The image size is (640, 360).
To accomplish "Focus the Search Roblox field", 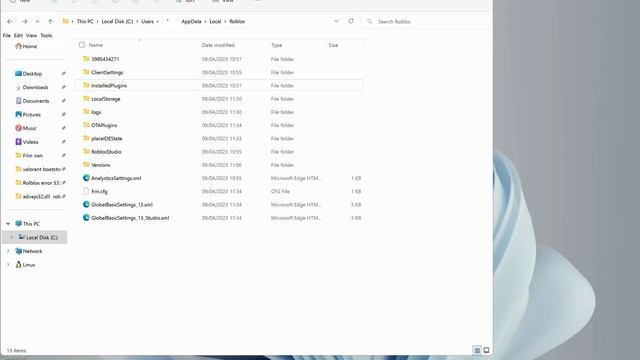I will pos(425,22).
